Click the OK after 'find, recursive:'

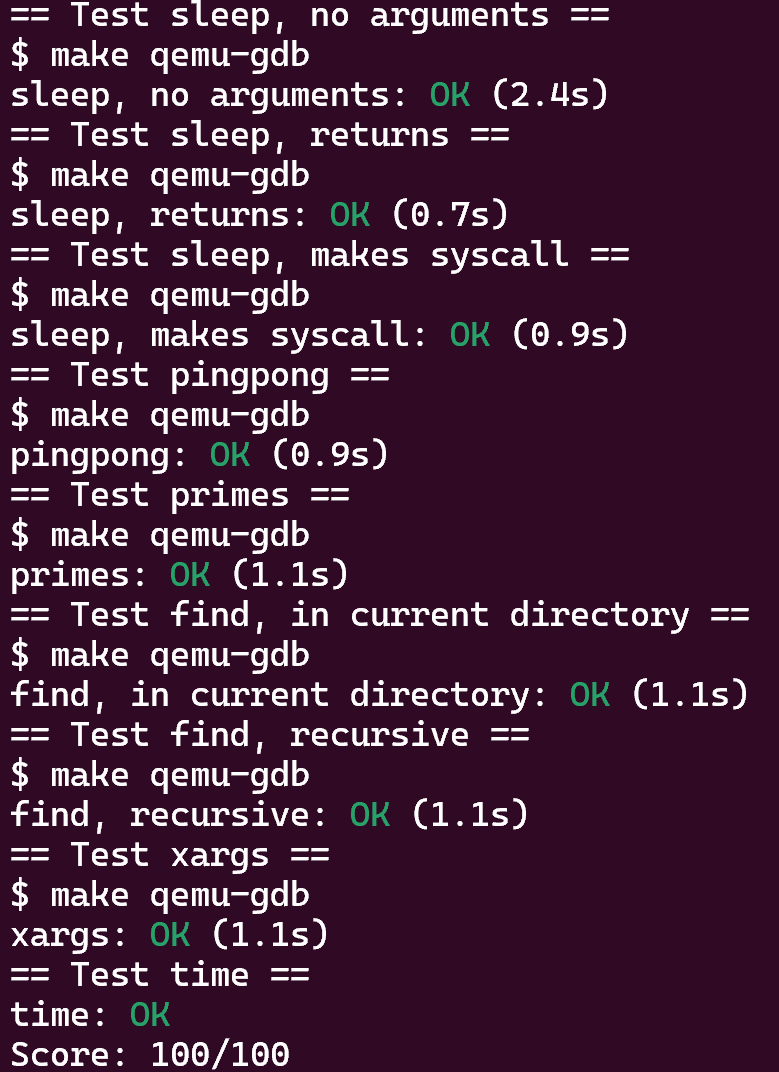click(370, 814)
